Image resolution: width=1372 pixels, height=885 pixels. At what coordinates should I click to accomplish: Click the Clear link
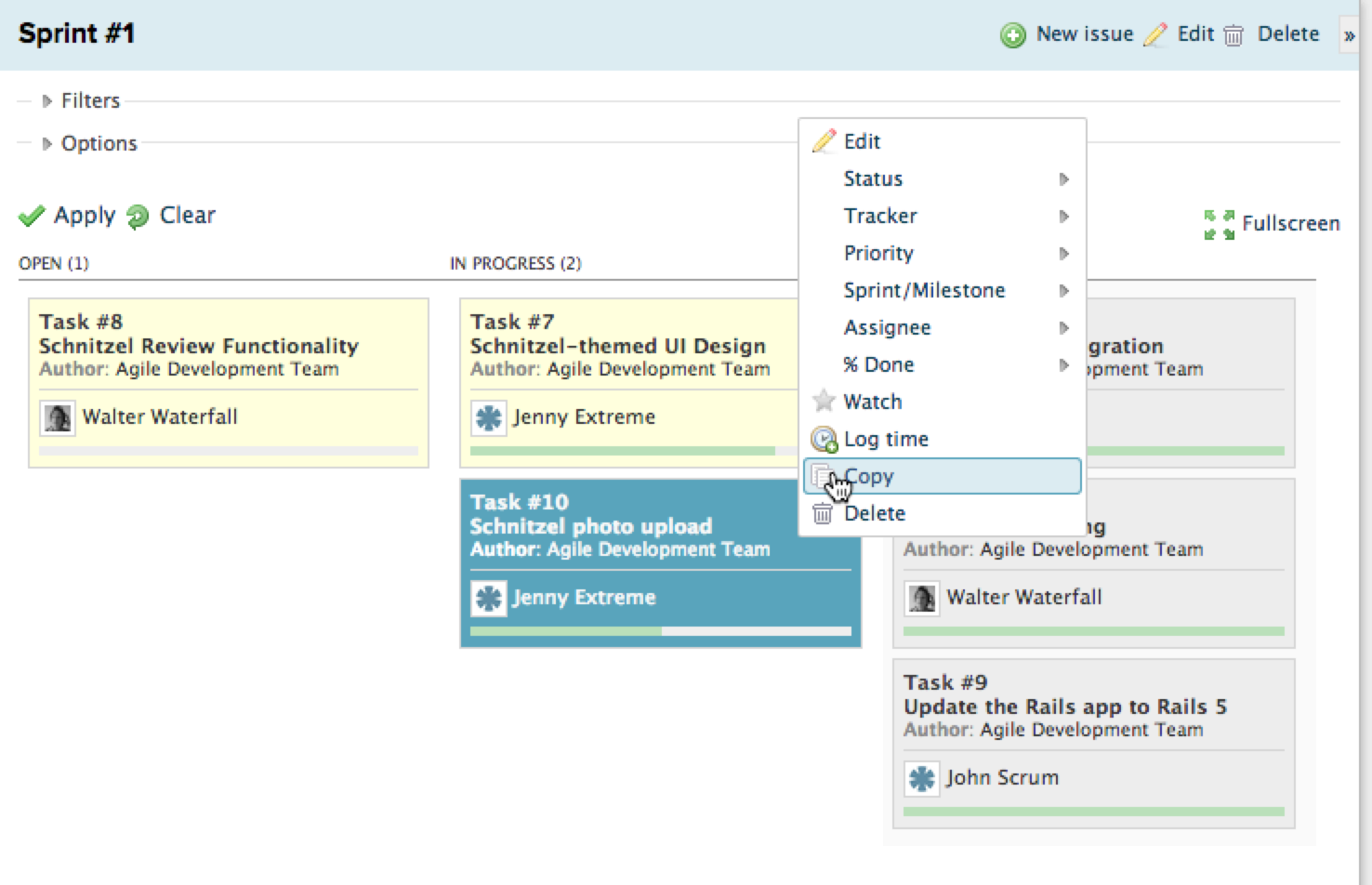188,216
